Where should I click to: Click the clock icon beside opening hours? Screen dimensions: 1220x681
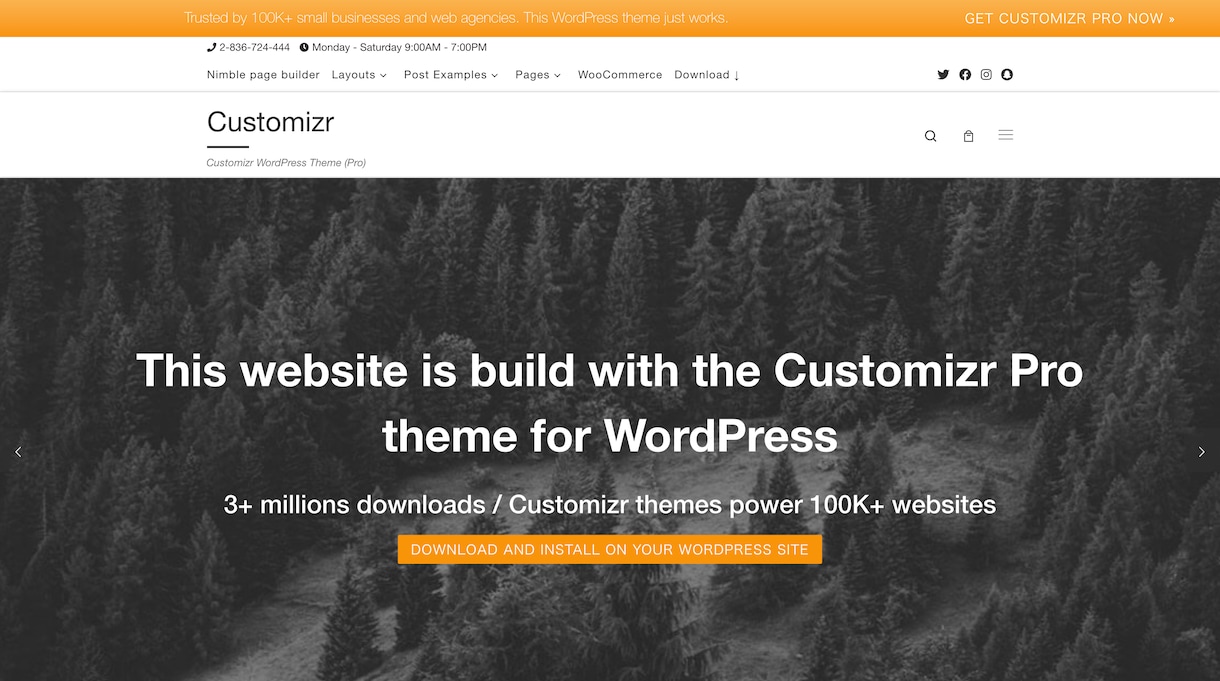(x=304, y=47)
